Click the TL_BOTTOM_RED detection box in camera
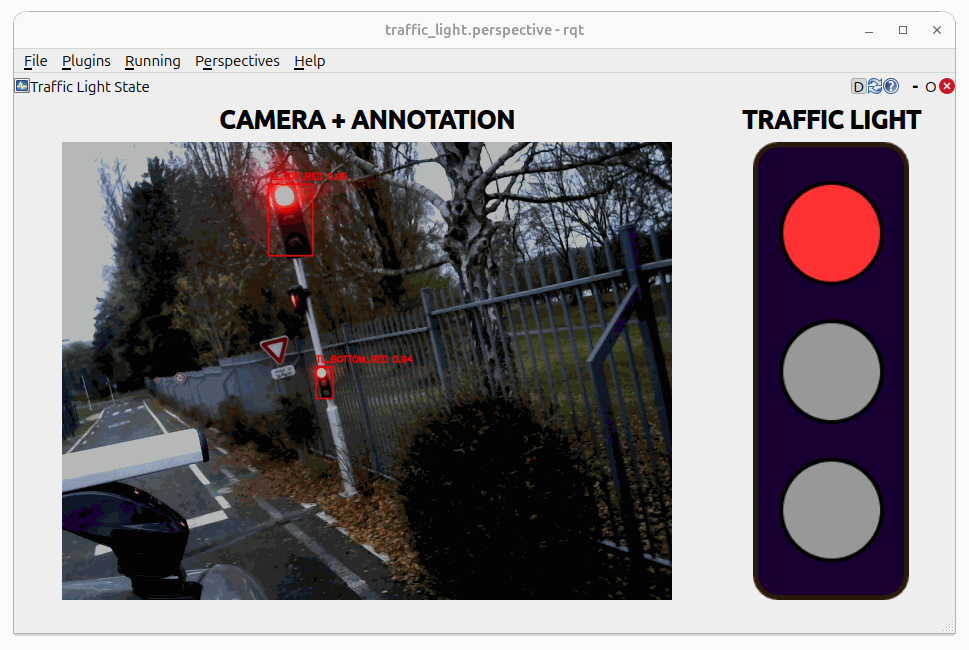 324,382
